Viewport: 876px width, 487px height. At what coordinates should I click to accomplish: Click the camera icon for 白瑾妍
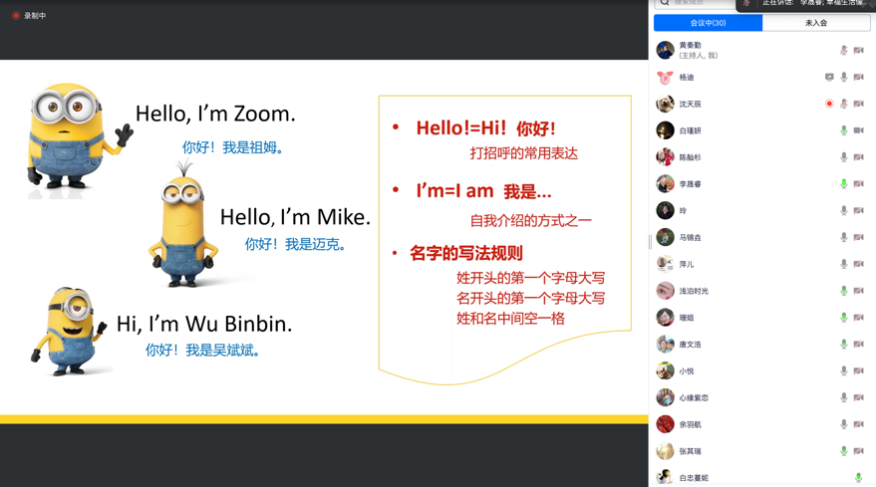(x=859, y=130)
